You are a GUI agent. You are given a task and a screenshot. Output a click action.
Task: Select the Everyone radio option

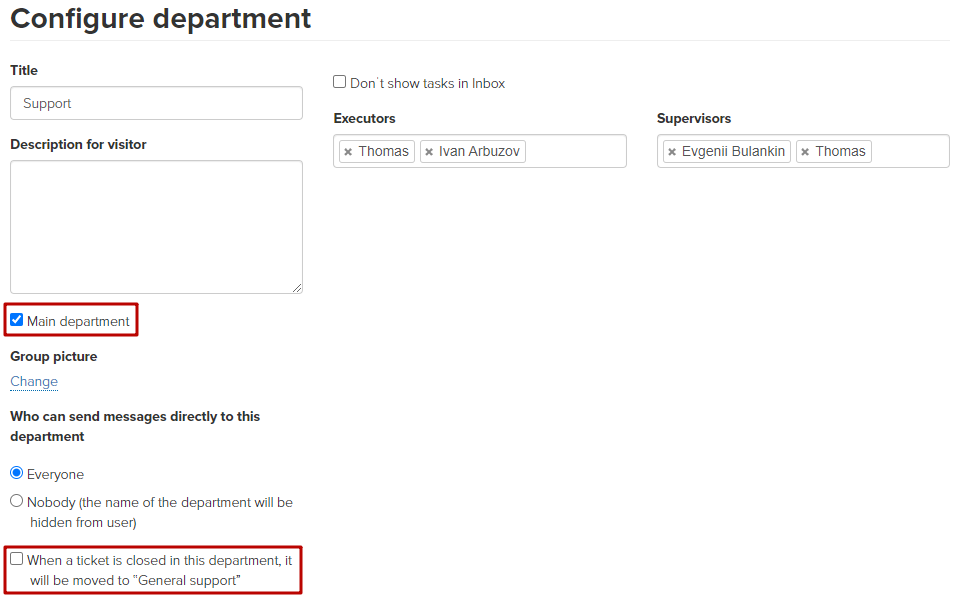tap(16, 473)
